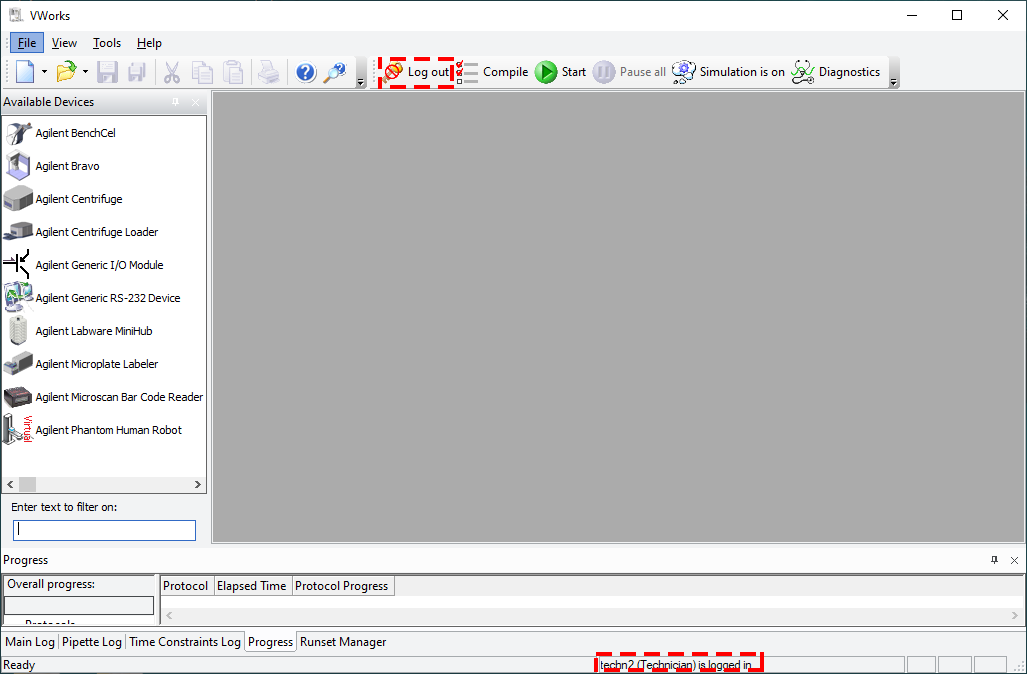1031x674 pixels.
Task: Click the Elapsed Time column header
Action: pyautogui.click(x=253, y=586)
